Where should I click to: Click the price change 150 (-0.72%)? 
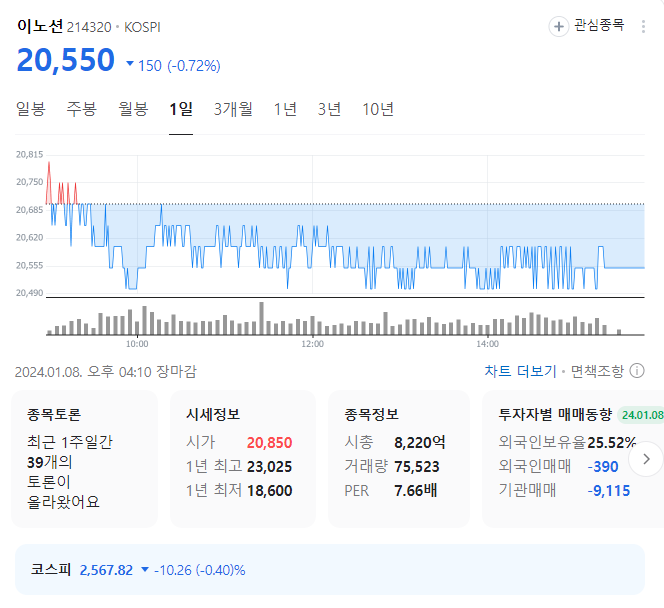point(174,66)
